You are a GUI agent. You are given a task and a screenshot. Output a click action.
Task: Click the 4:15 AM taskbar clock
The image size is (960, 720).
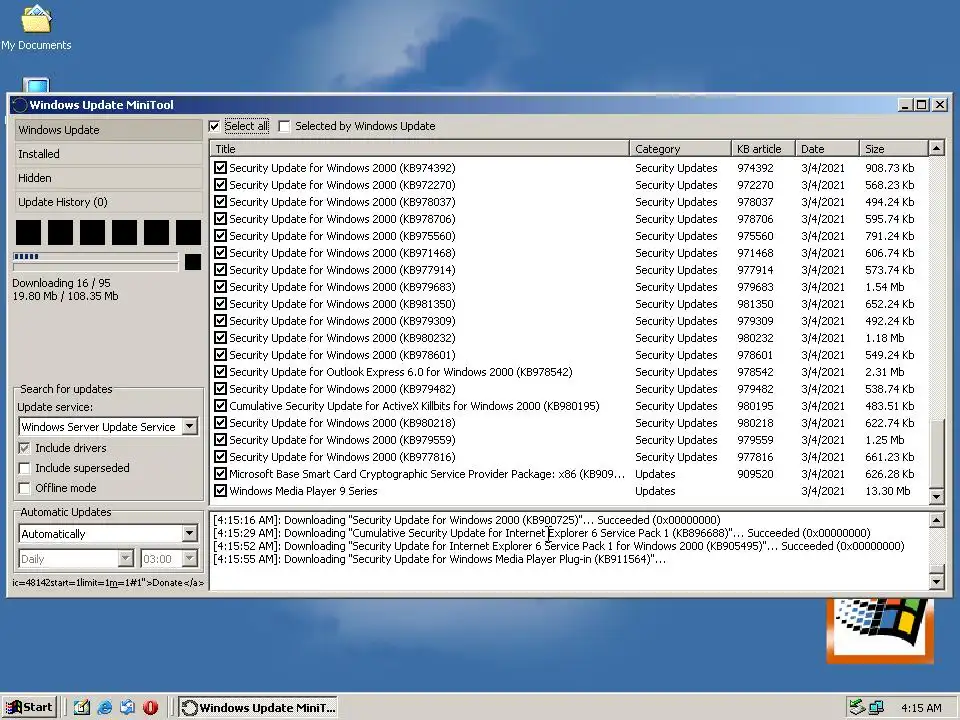click(x=921, y=708)
